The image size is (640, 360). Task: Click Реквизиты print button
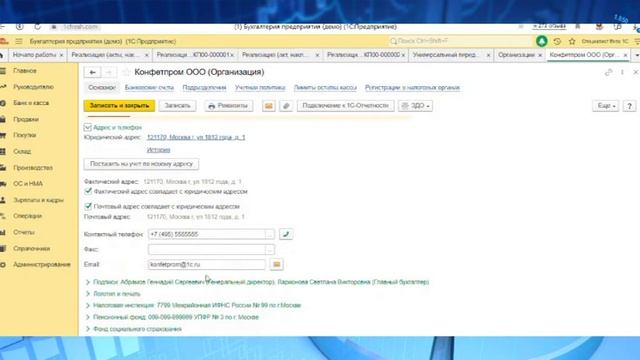(x=228, y=106)
